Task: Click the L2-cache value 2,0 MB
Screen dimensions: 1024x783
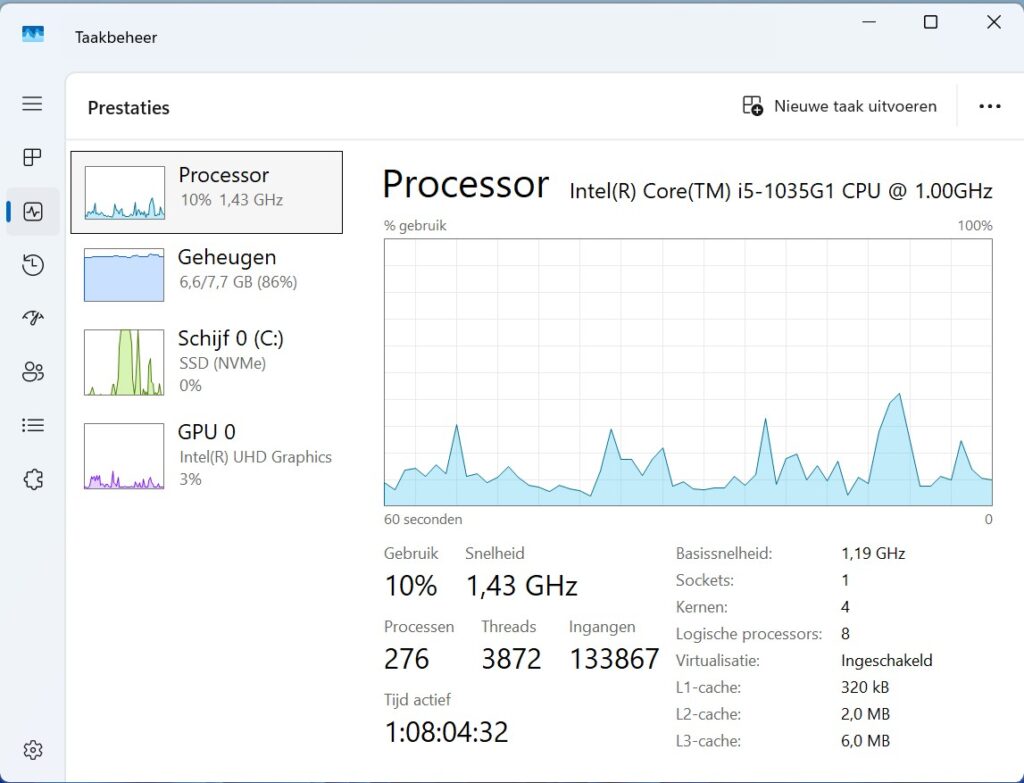Action: pos(865,714)
